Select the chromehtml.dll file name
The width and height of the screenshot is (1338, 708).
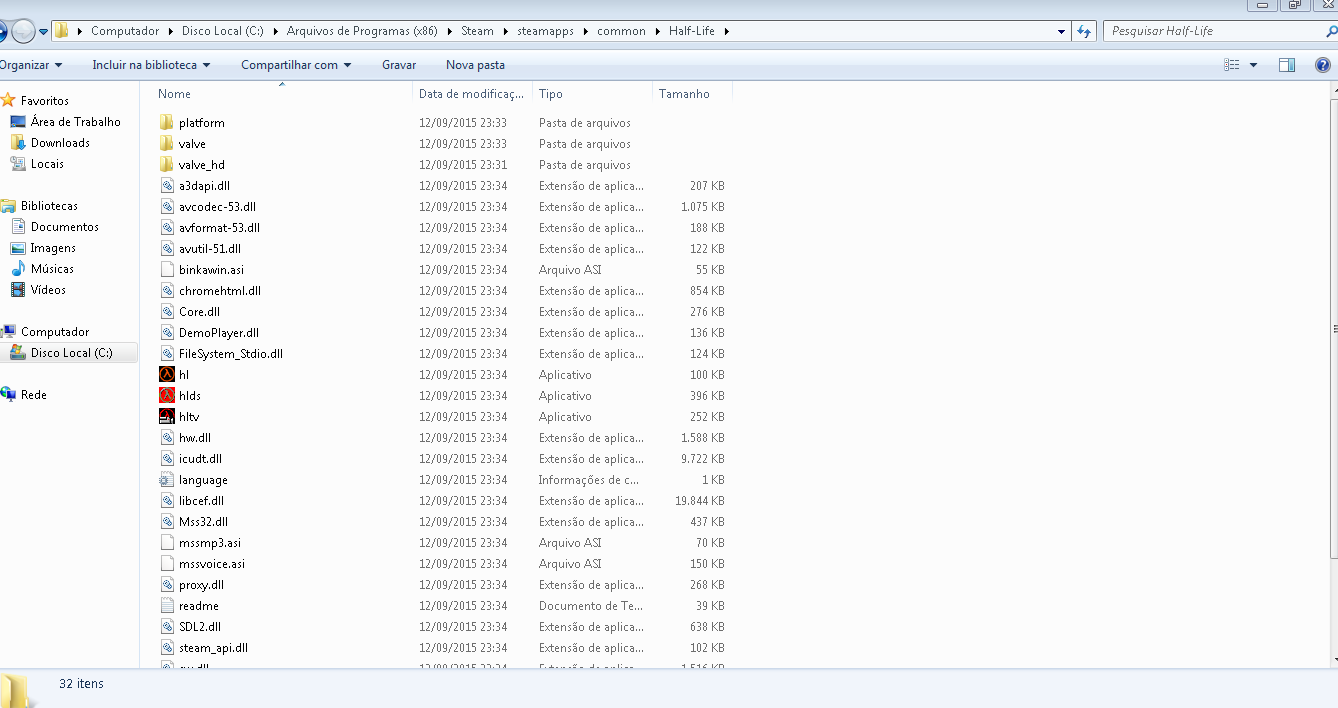(x=219, y=290)
